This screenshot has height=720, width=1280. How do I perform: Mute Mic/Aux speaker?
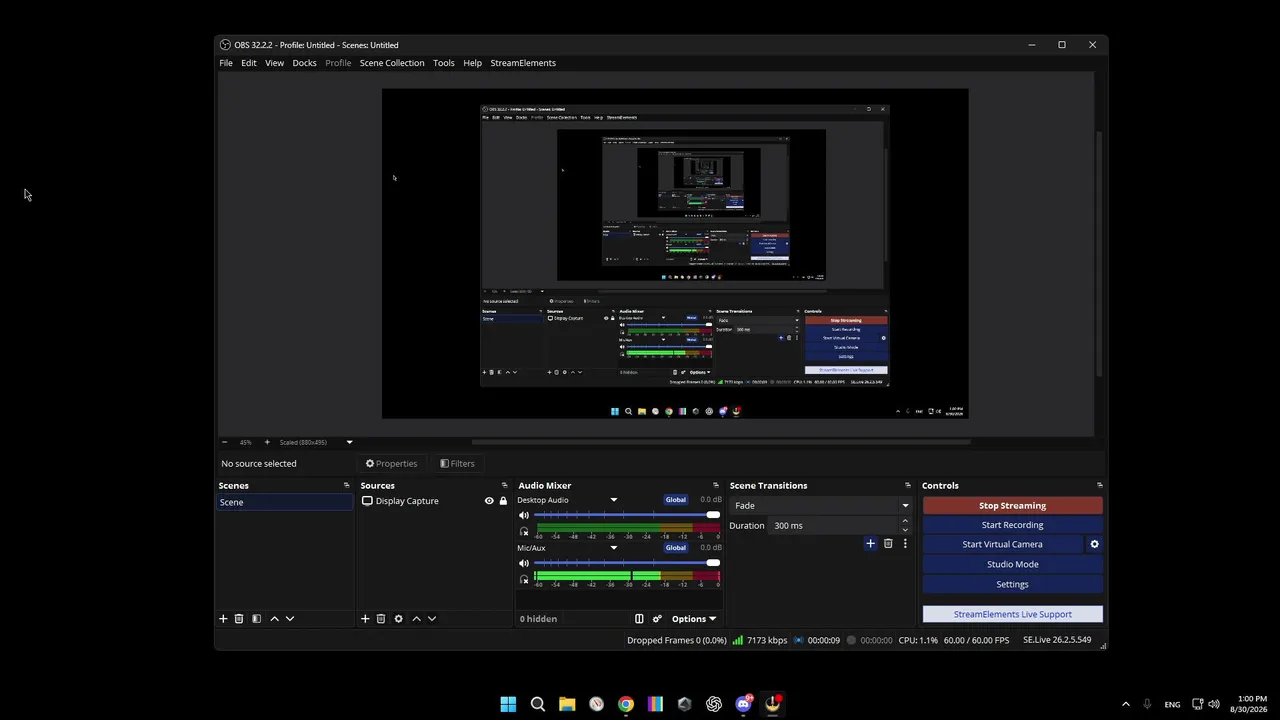(524, 564)
